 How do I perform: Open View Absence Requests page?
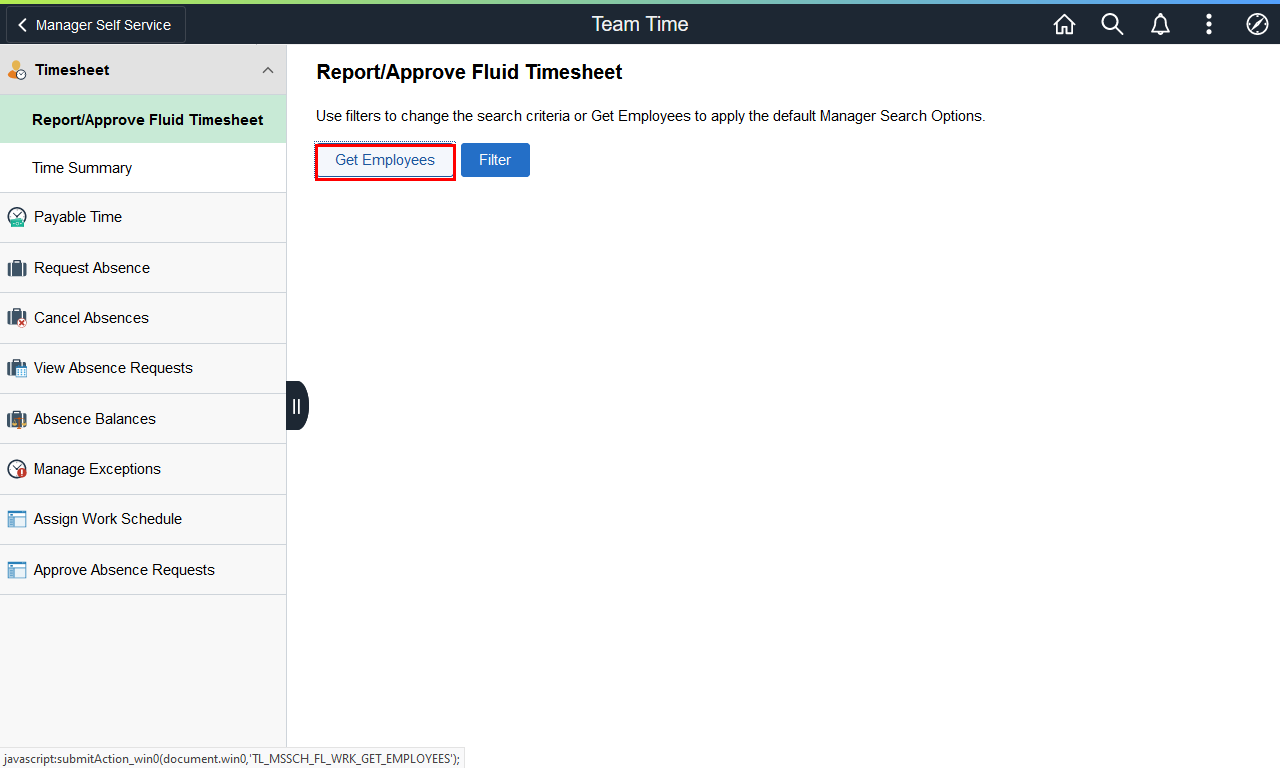click(143, 368)
